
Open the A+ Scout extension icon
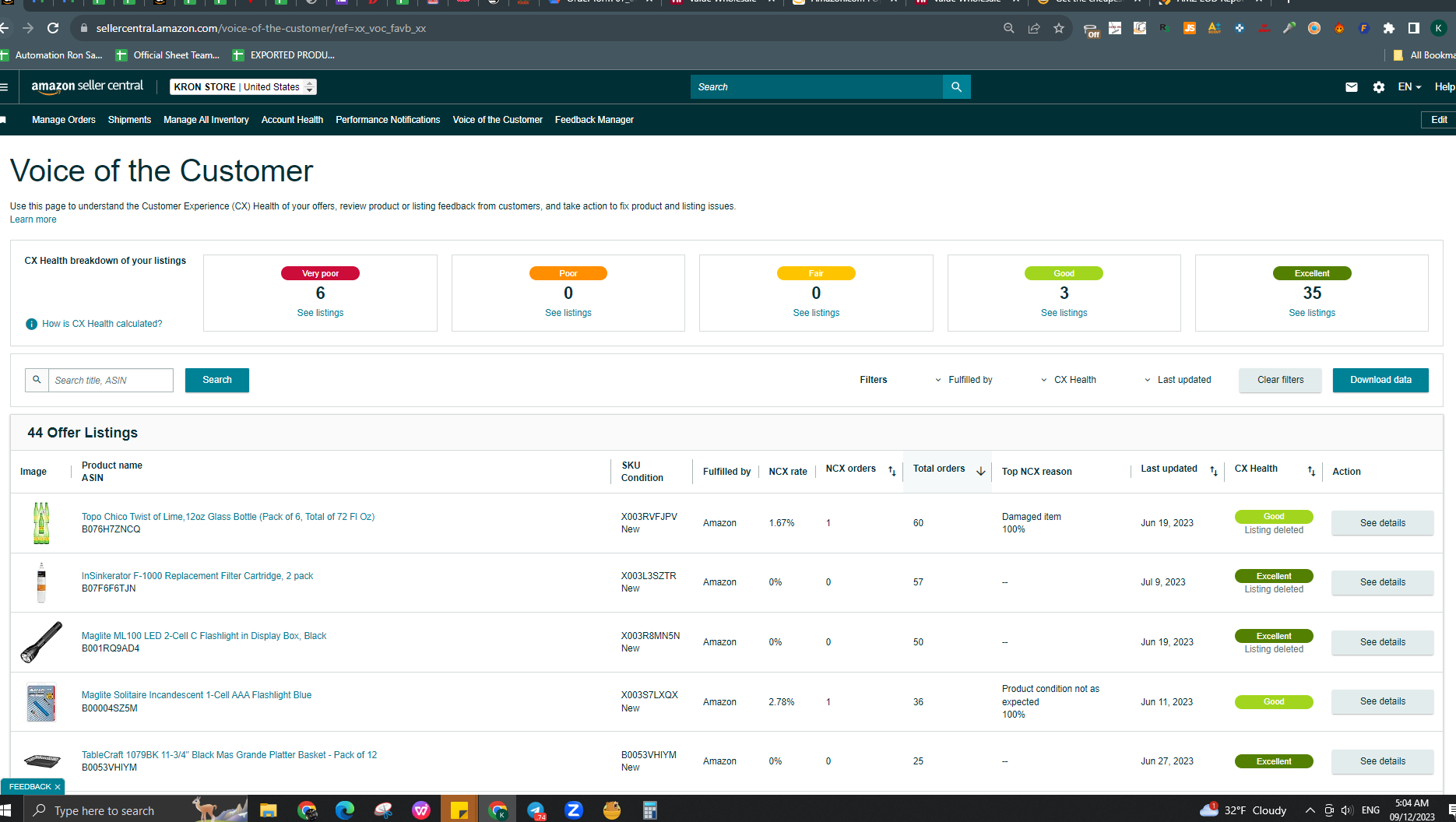click(x=1215, y=28)
